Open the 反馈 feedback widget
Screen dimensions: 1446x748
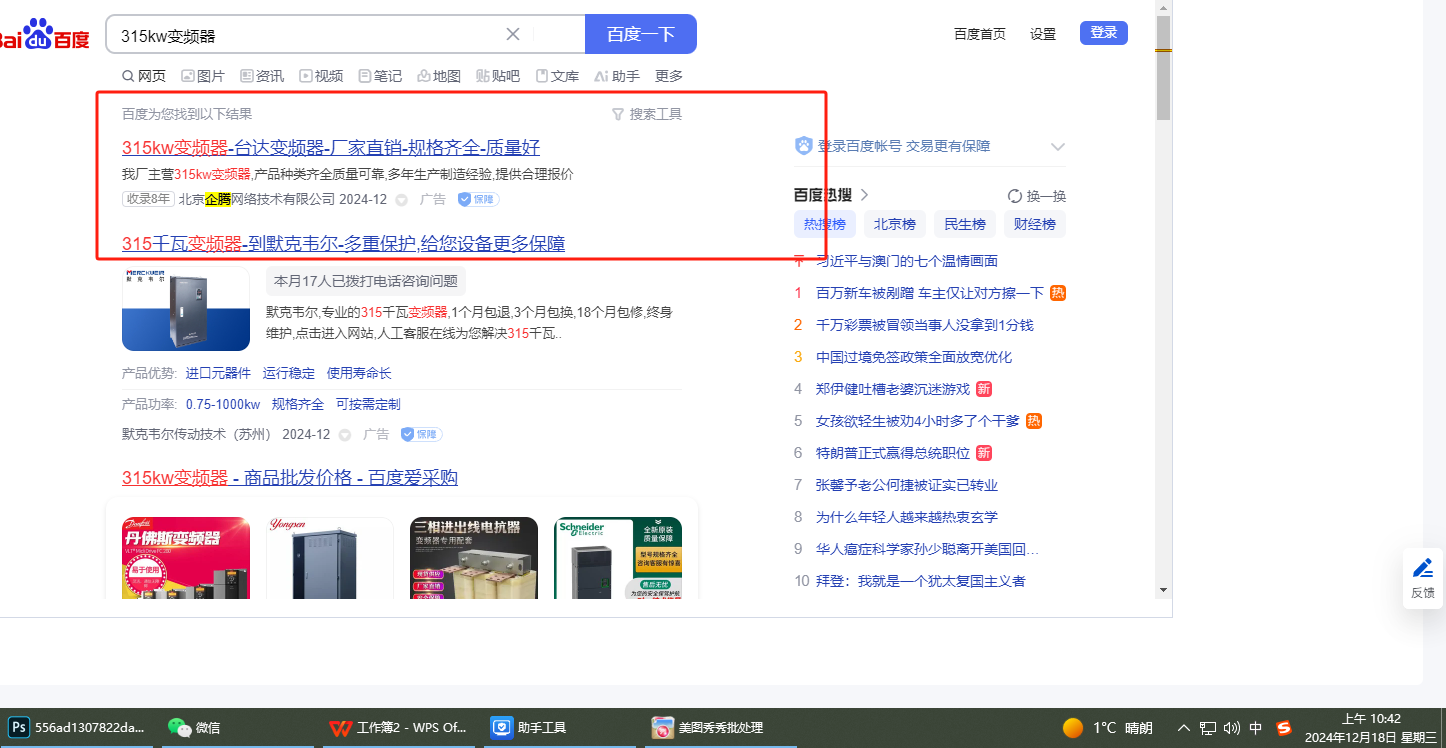pos(1422,578)
